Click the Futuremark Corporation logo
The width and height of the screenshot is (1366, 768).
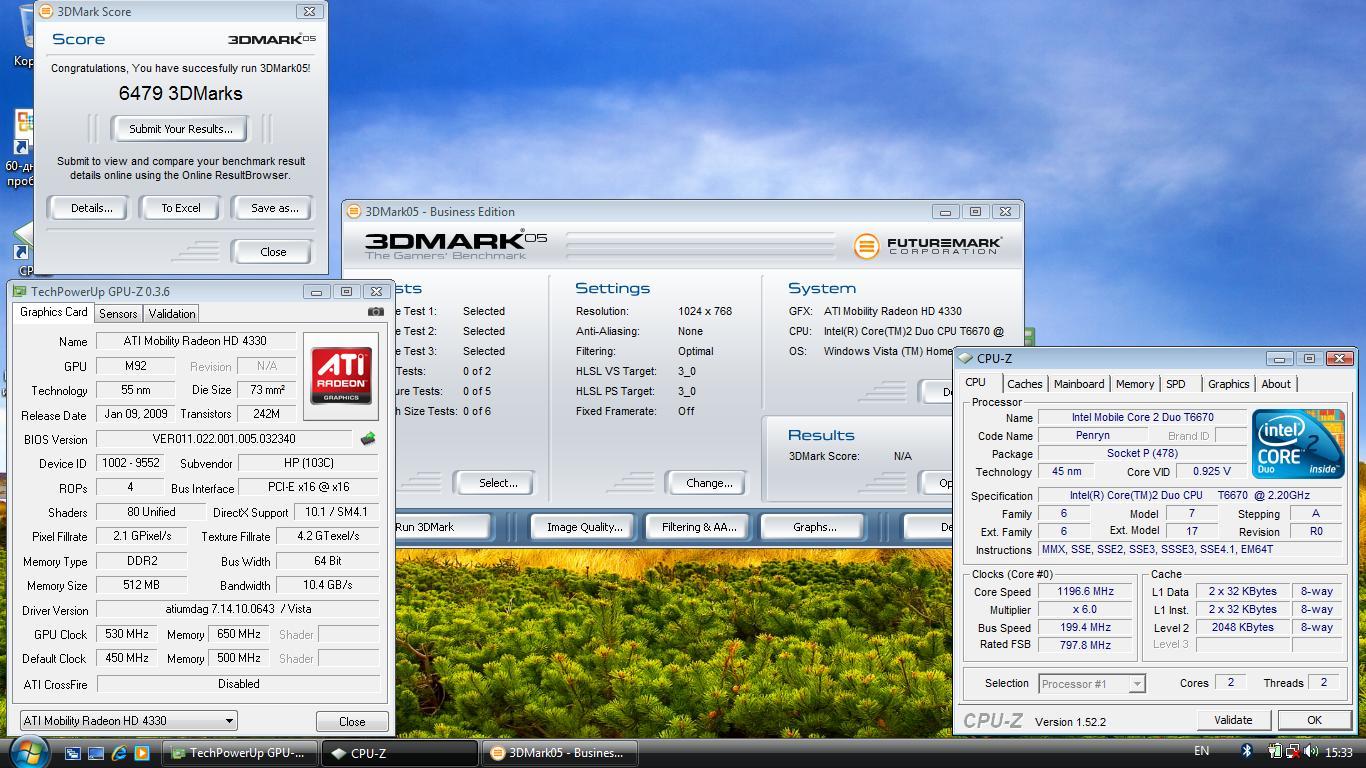(x=927, y=245)
